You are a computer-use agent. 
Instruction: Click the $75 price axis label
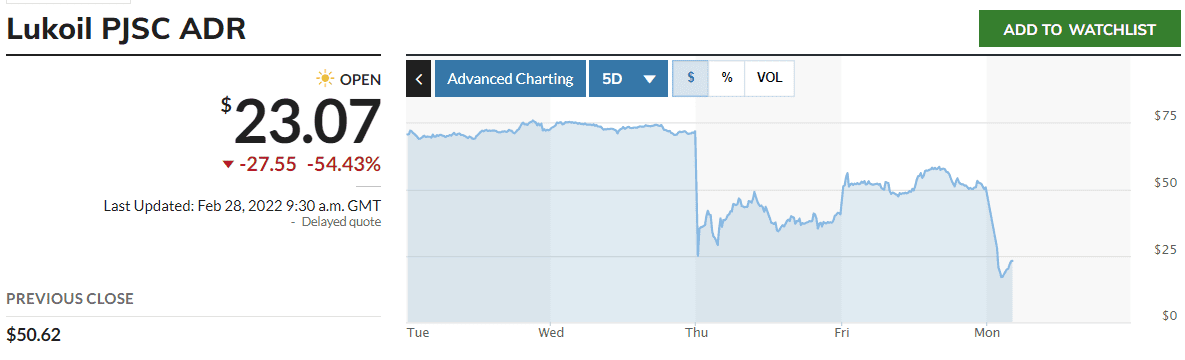(1165, 116)
